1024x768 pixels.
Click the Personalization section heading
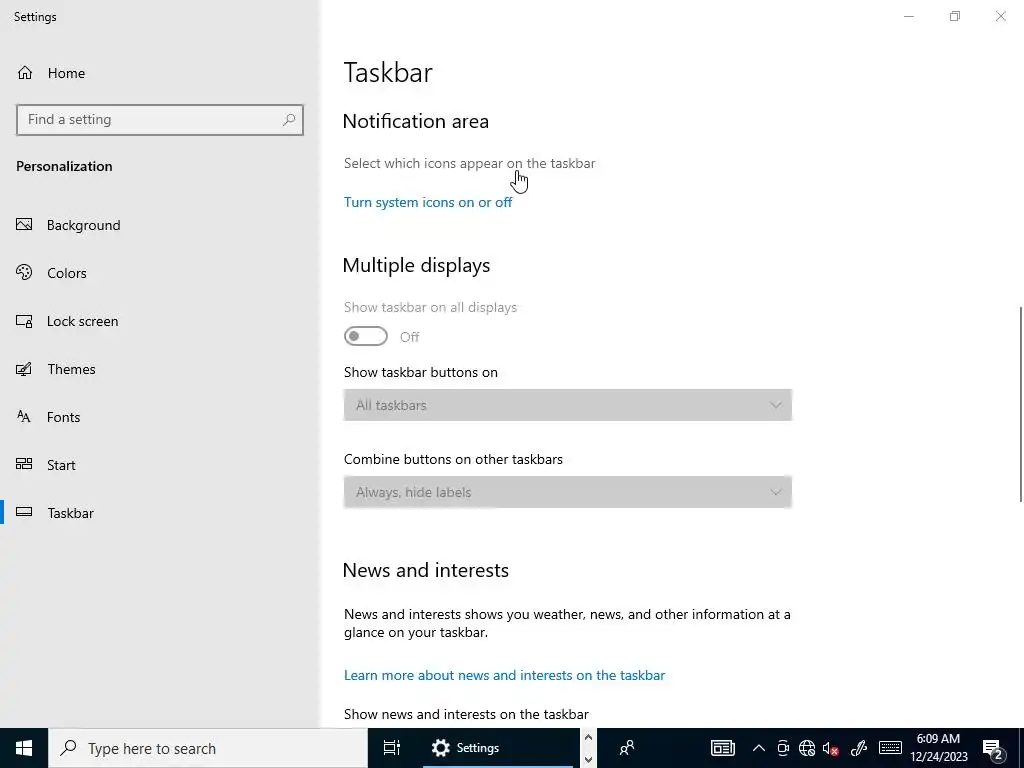(x=64, y=167)
